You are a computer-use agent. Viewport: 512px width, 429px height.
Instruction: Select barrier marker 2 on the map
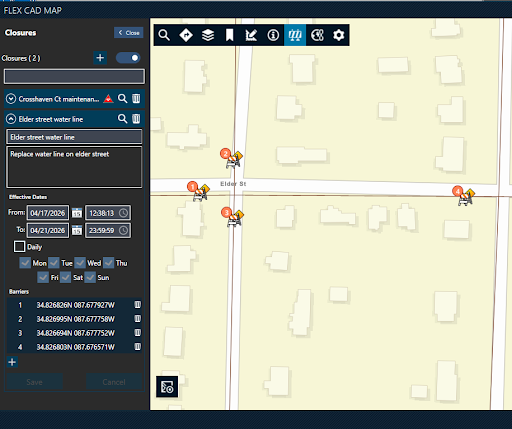[x=231, y=158]
